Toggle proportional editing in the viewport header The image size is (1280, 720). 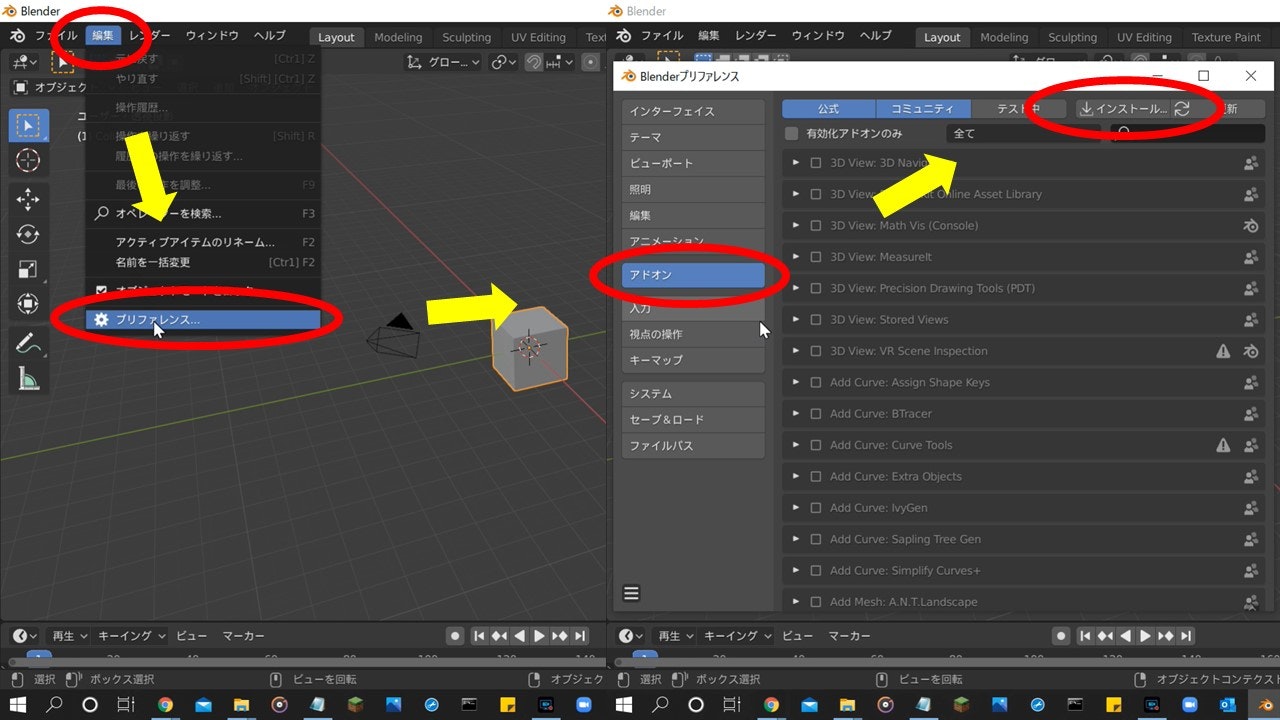coord(591,62)
